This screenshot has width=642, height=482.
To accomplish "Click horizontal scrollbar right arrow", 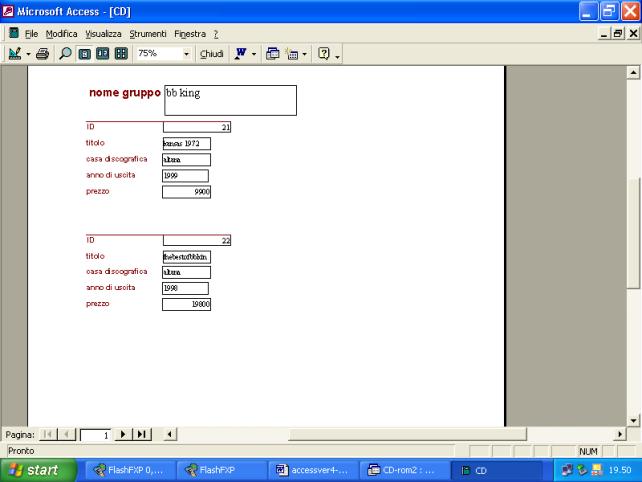I will [x=620, y=434].
